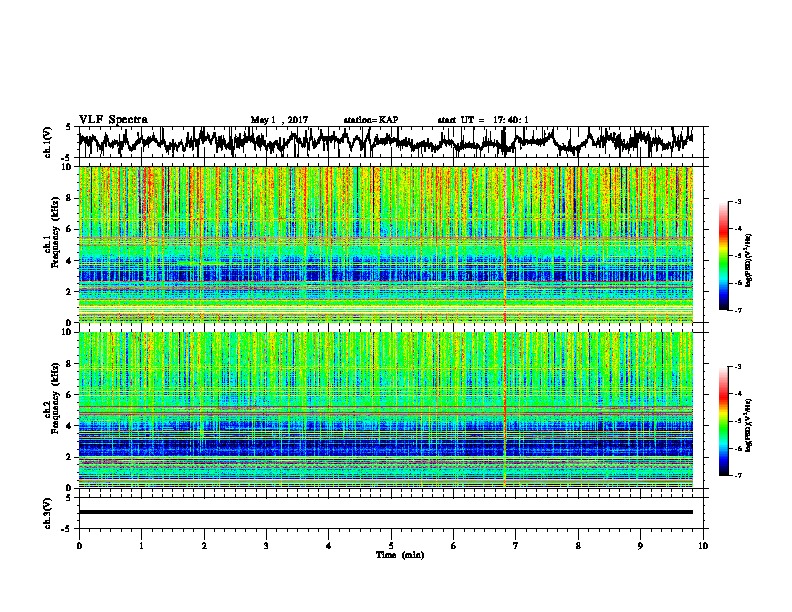
Task: Click the 'start UT = 17:40:1' header text
Action: pos(483,120)
